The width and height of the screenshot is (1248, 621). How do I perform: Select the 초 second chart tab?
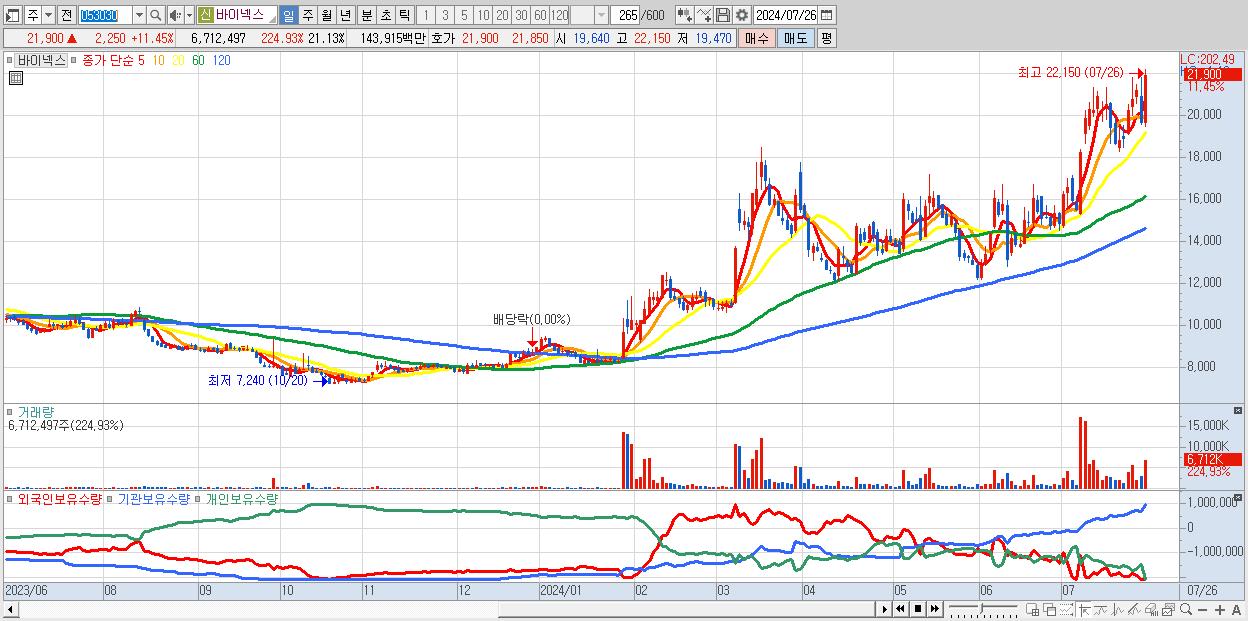click(385, 15)
